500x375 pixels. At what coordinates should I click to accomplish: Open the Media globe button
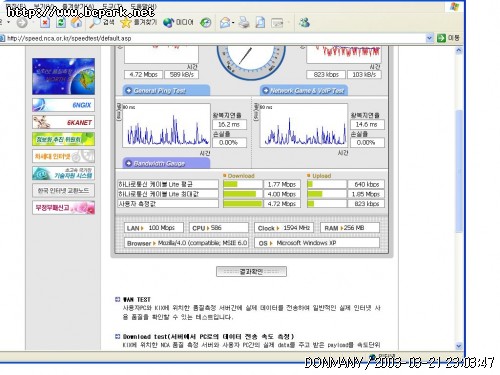pyautogui.click(x=178, y=22)
